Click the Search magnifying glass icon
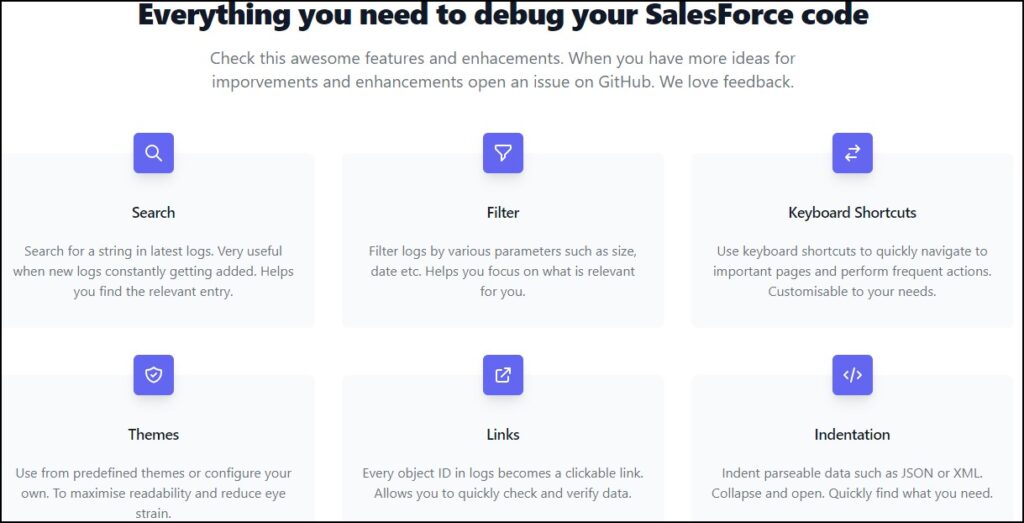Screen dimensions: 1024x523 [153, 153]
